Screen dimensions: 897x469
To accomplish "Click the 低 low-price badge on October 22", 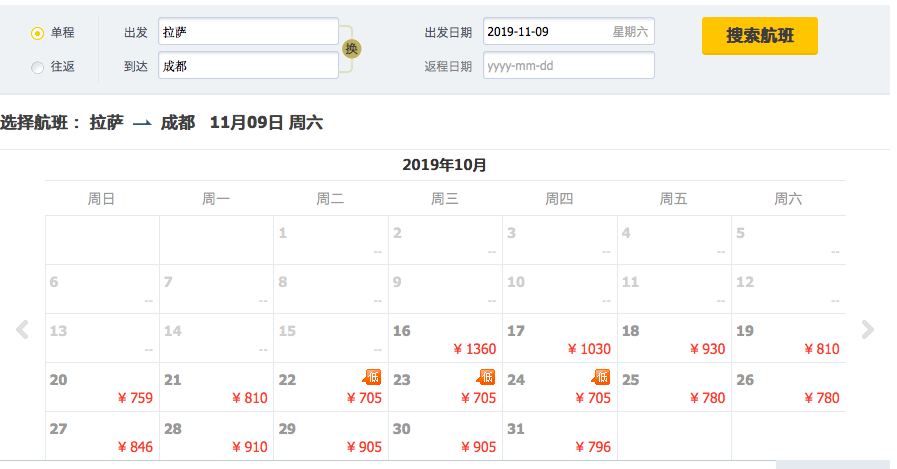I will pyautogui.click(x=372, y=376).
